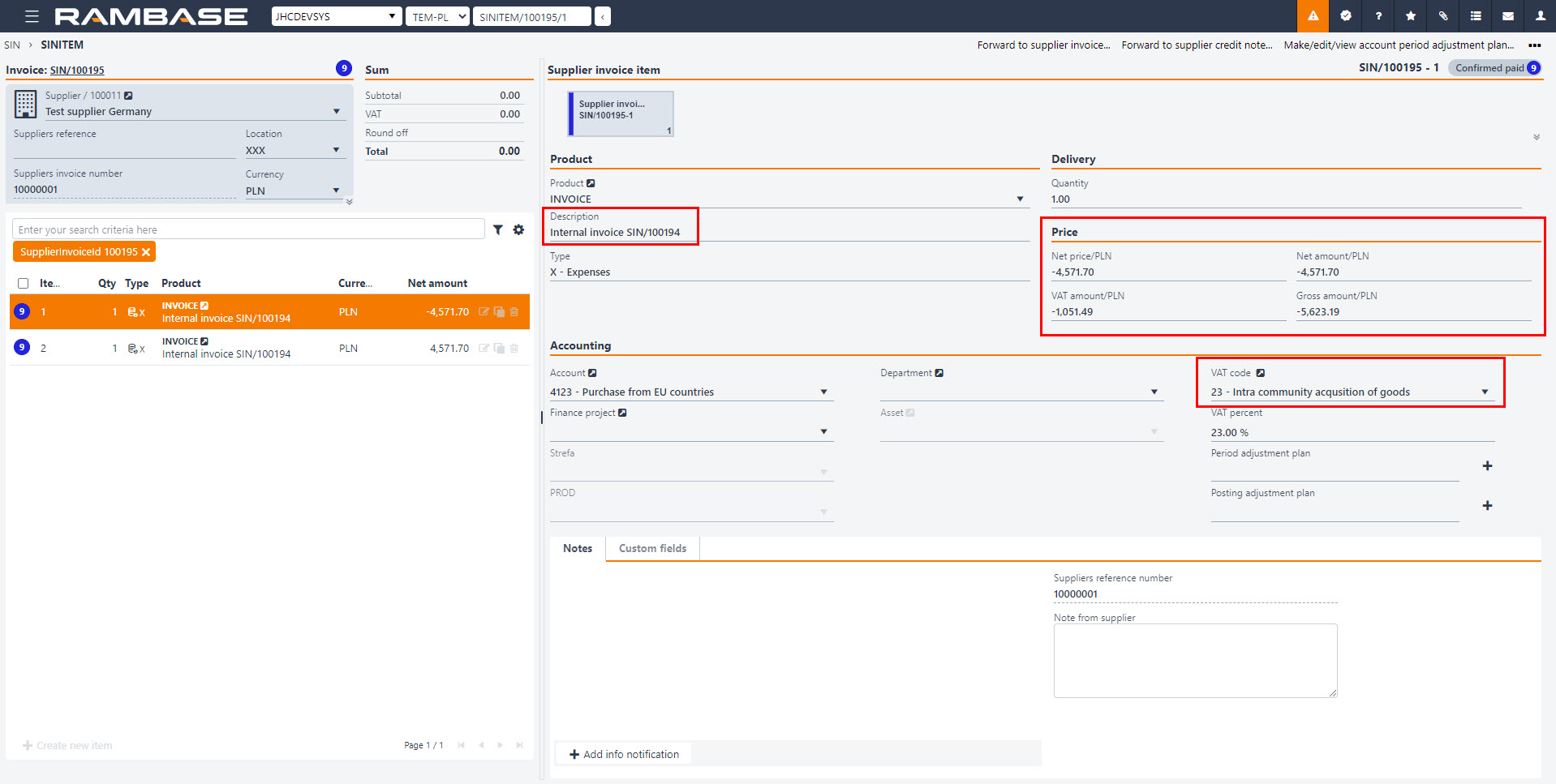This screenshot has width=1556, height=784.
Task: Open the hamburger main menu
Action: [x=32, y=16]
